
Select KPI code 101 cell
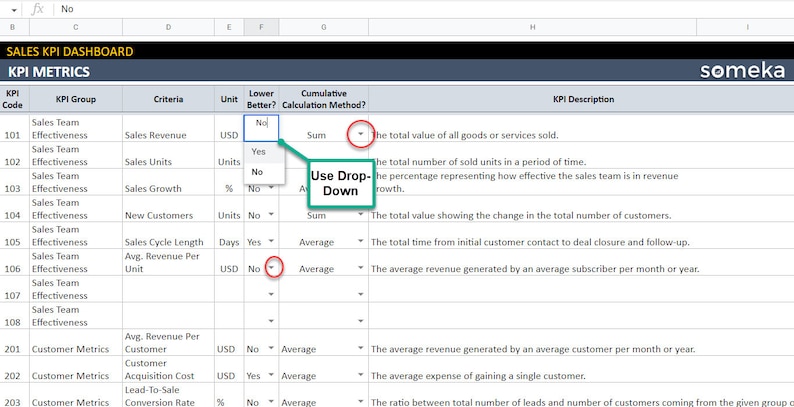(x=15, y=129)
